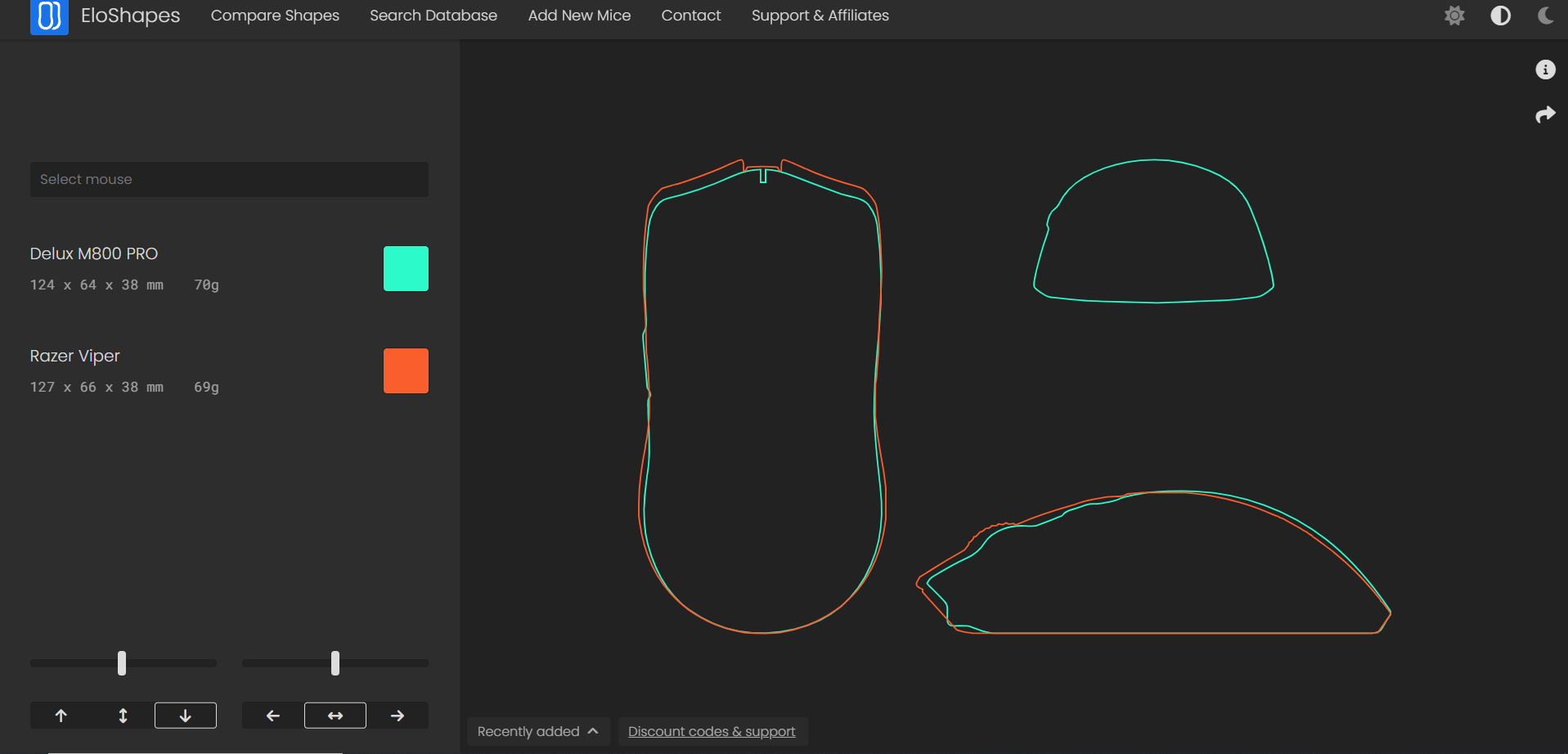
Task: Click the EloShapes logo icon
Action: pos(49,16)
